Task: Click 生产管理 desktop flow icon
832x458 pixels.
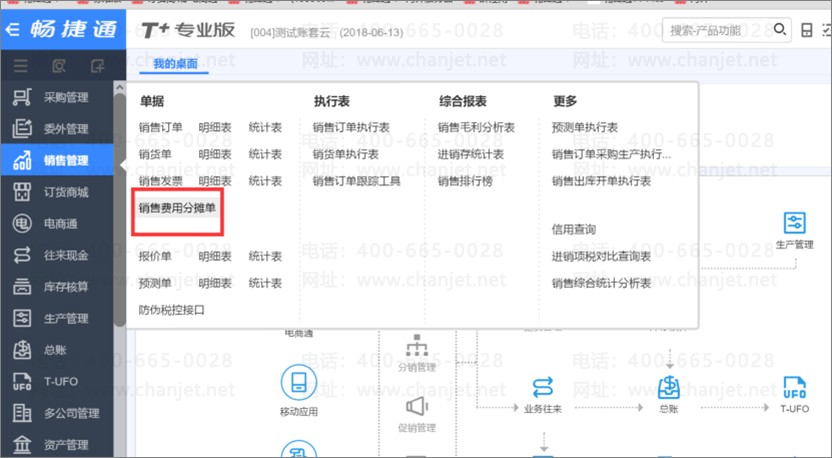Action: pos(794,223)
